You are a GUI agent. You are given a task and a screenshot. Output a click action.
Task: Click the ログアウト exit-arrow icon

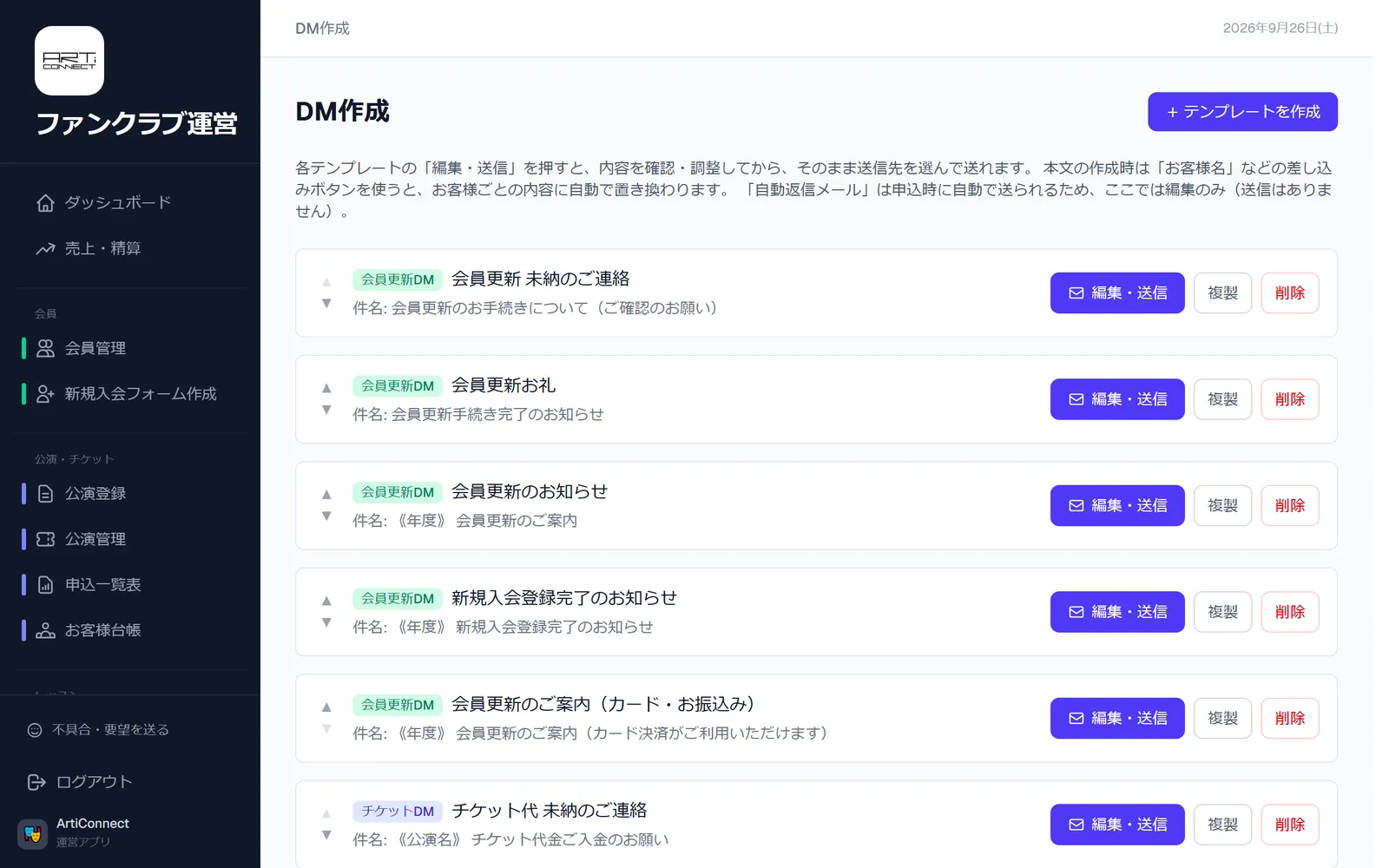(36, 782)
